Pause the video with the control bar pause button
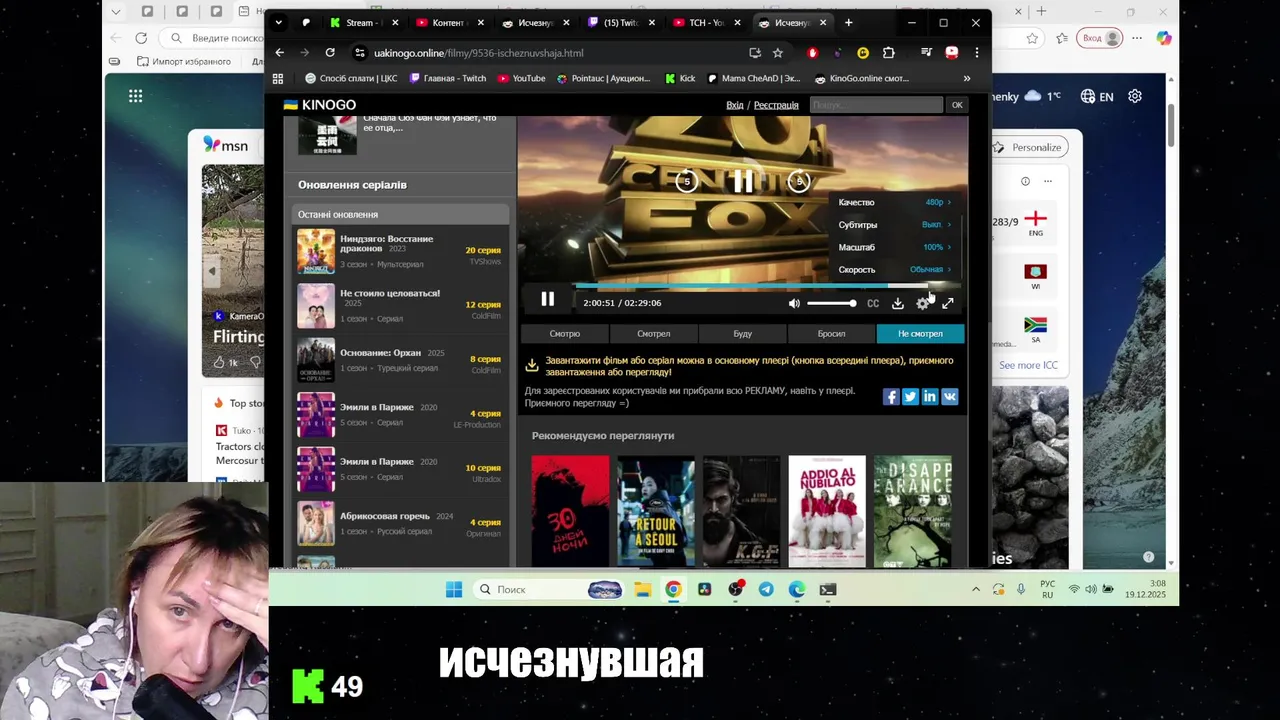The height and width of the screenshot is (720, 1280). [547, 299]
